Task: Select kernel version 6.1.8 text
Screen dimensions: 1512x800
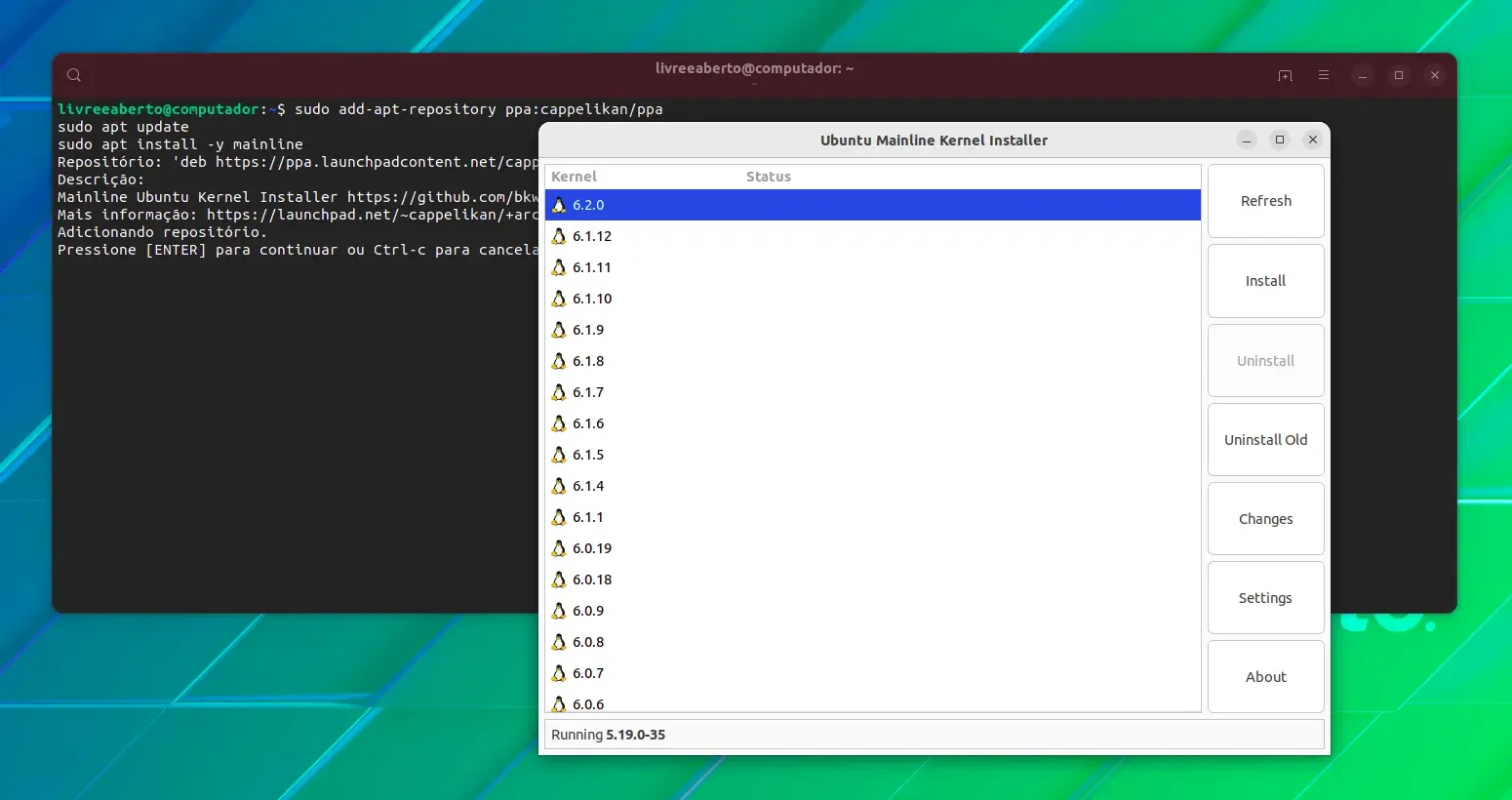Action: [588, 361]
